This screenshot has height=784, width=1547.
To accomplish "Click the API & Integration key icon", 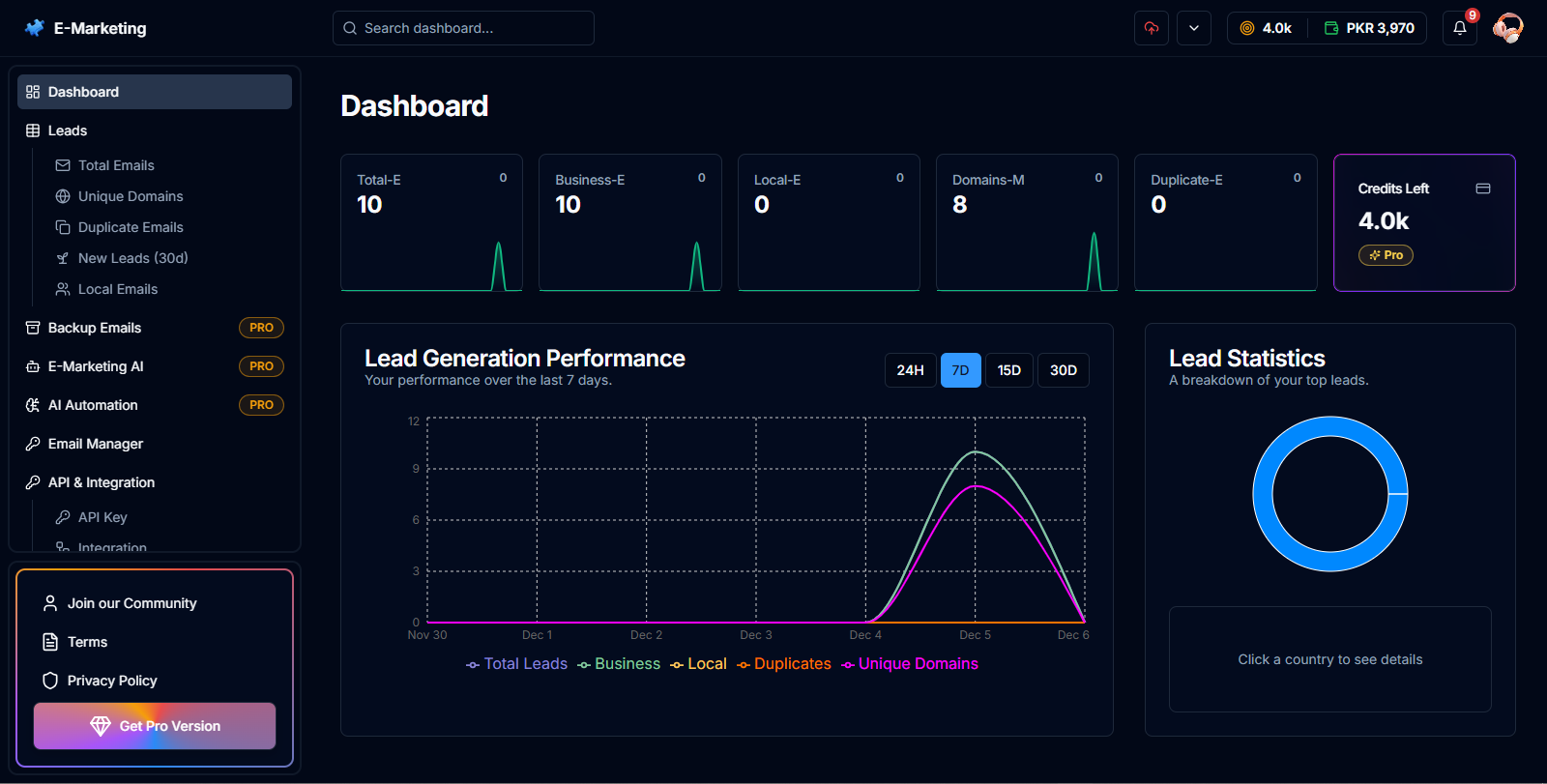I will coord(33,482).
